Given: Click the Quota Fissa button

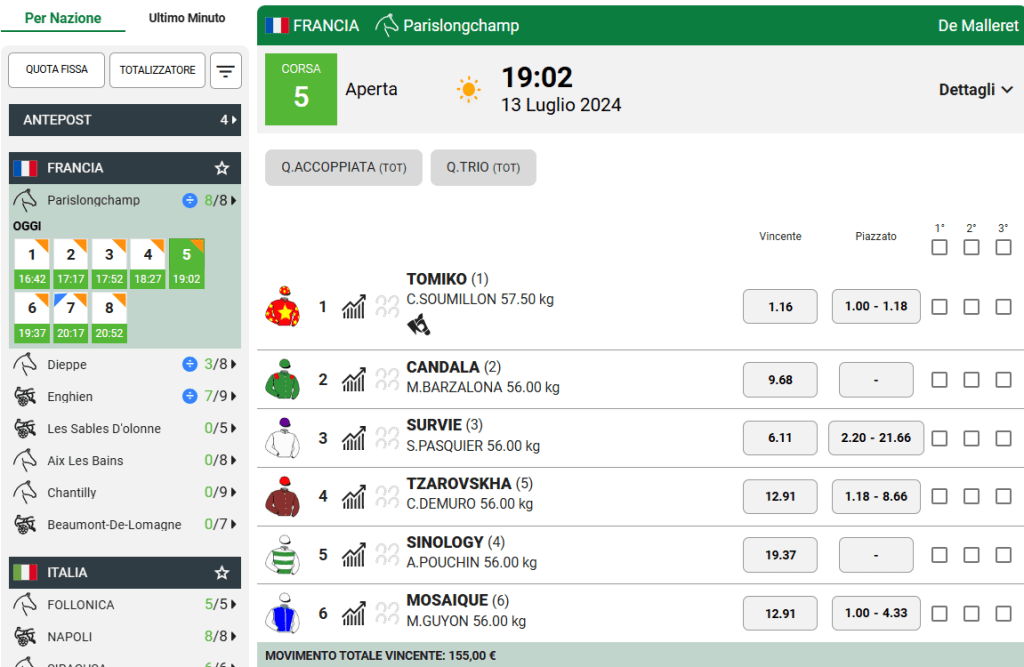Looking at the screenshot, I should pyautogui.click(x=56, y=70).
